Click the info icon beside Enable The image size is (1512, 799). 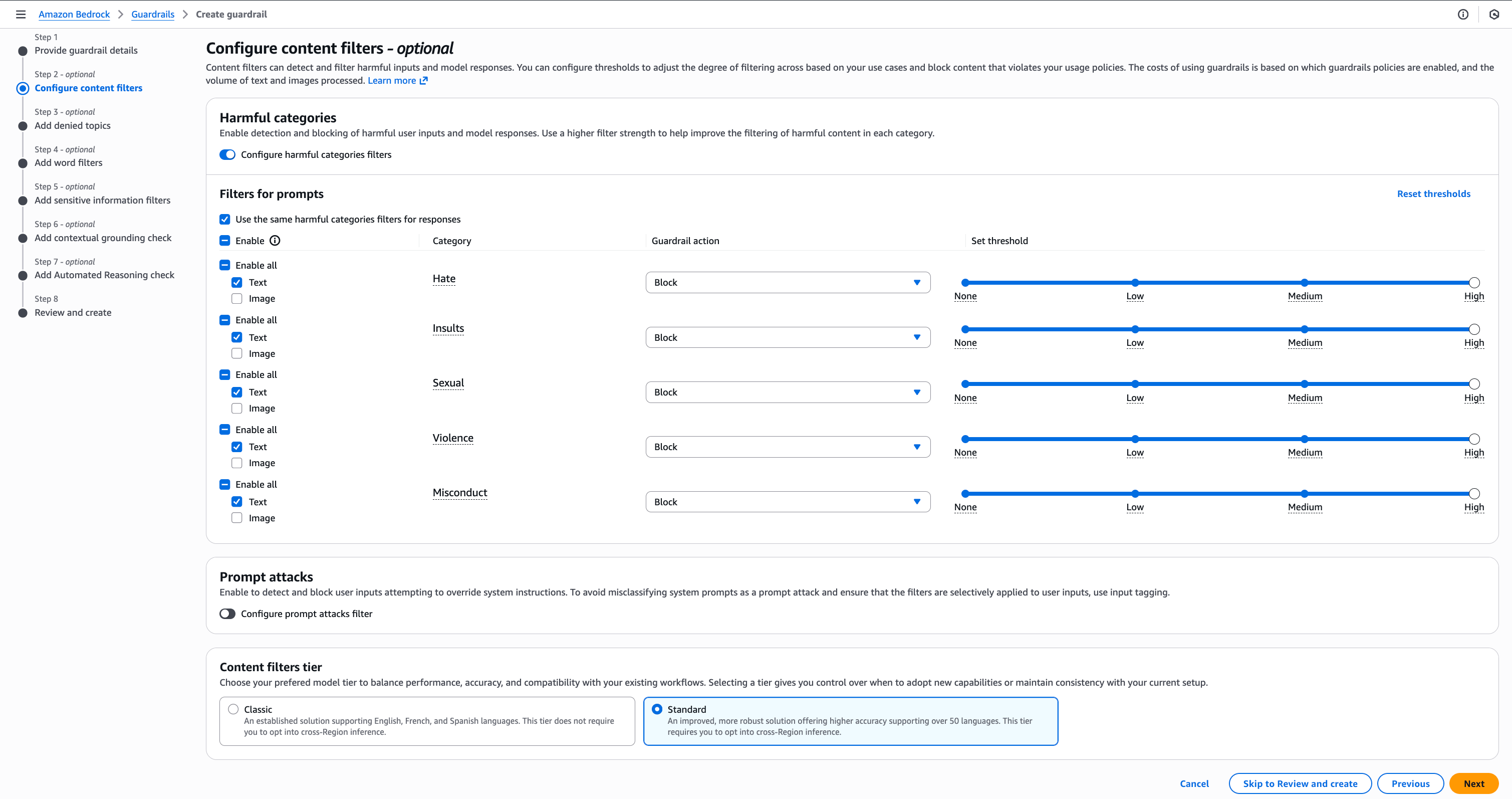point(275,241)
